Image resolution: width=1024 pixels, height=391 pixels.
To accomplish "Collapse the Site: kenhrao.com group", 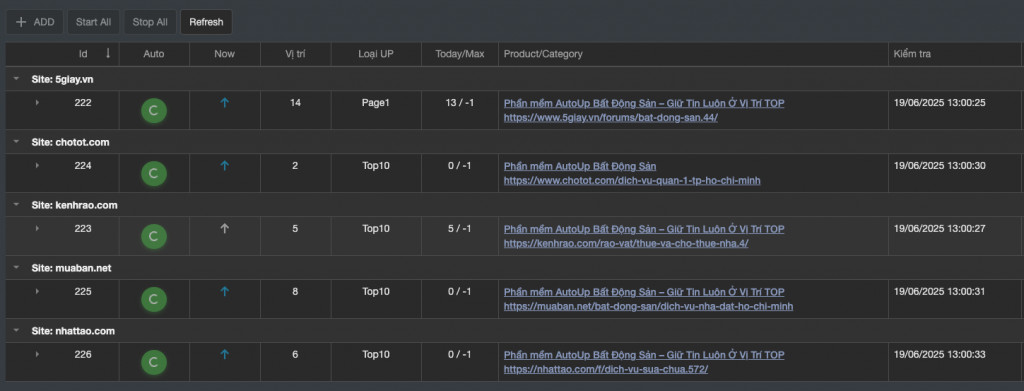I will pyautogui.click(x=16, y=205).
